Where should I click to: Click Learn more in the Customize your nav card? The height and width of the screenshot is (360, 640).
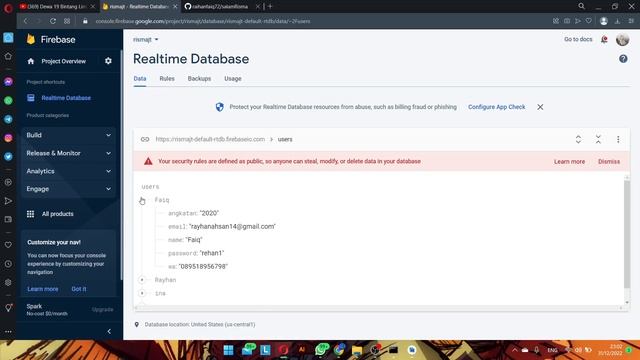point(43,289)
